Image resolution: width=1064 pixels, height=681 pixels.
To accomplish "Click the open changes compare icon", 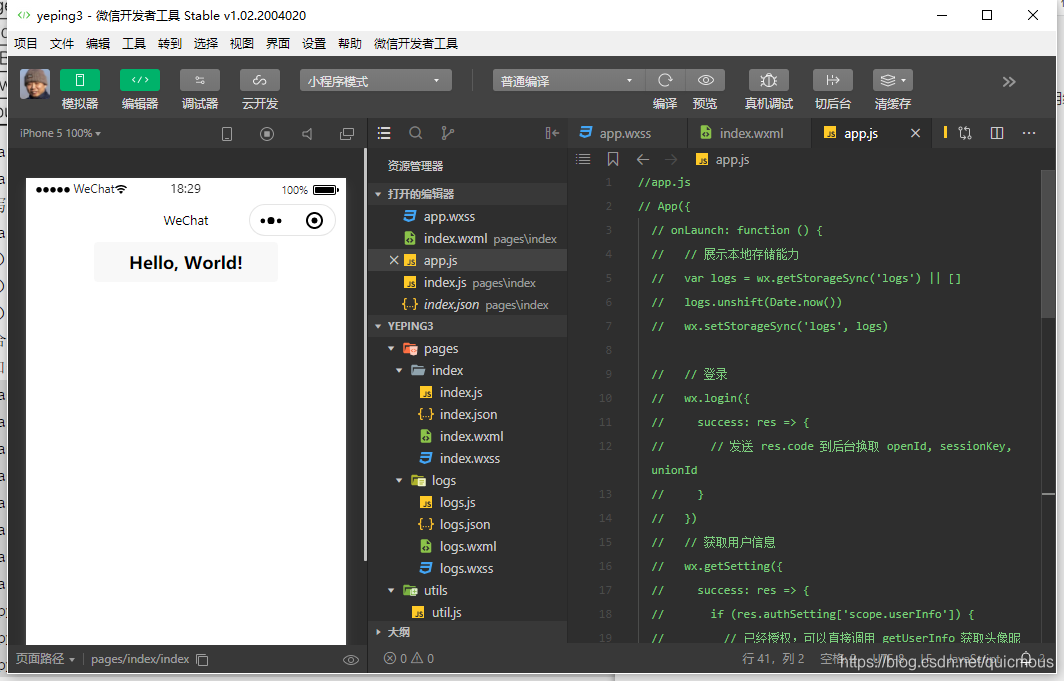I will pos(965,134).
